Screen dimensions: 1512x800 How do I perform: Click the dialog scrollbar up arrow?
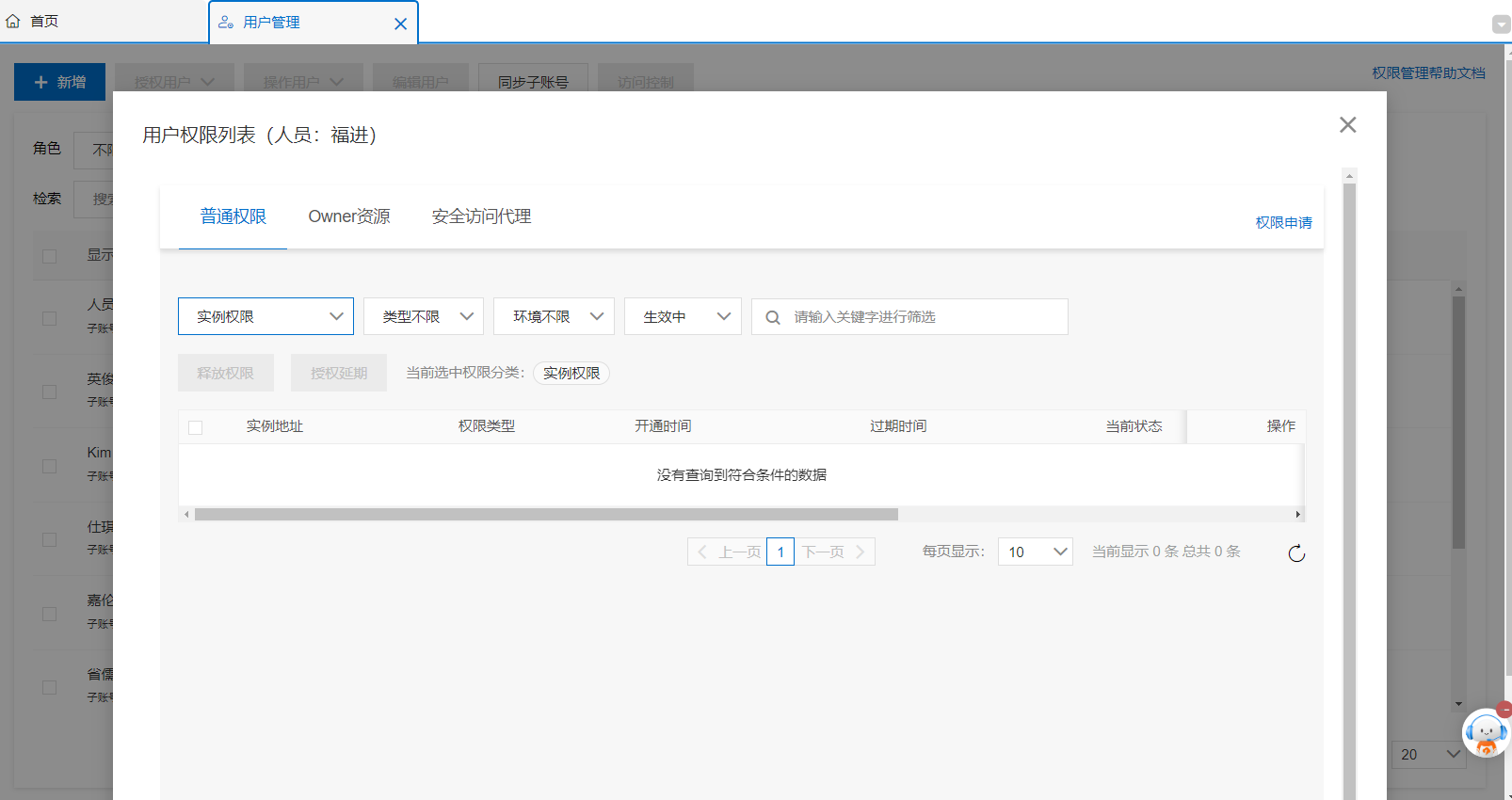coord(1349,176)
